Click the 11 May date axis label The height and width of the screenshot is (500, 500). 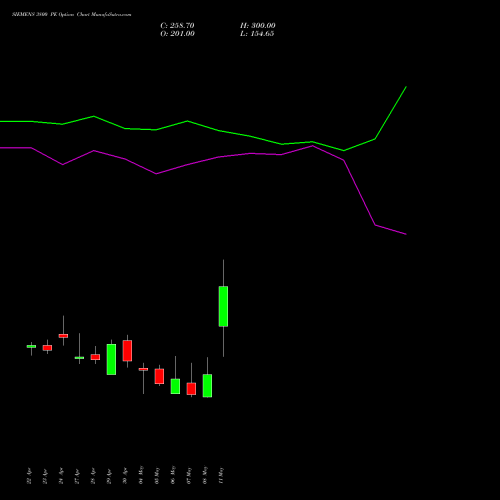(x=221, y=475)
